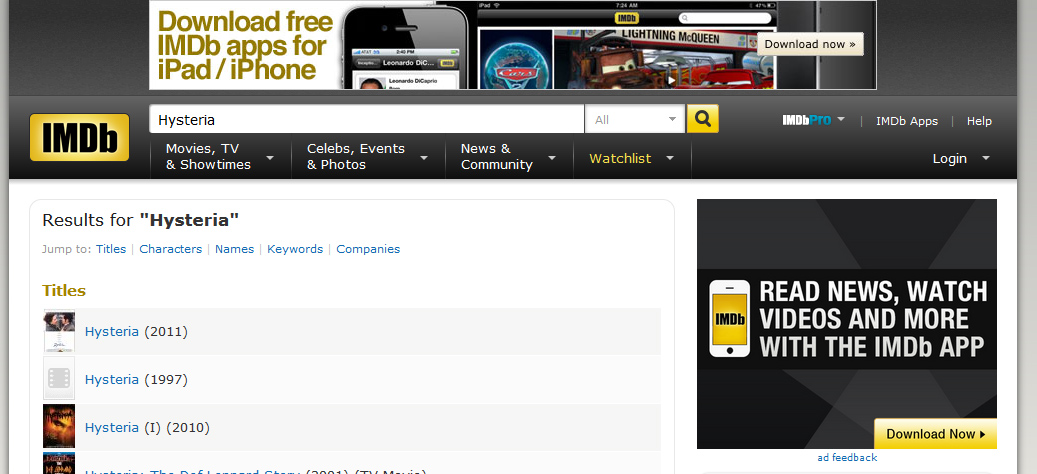Click the Titles section heading

point(64,291)
